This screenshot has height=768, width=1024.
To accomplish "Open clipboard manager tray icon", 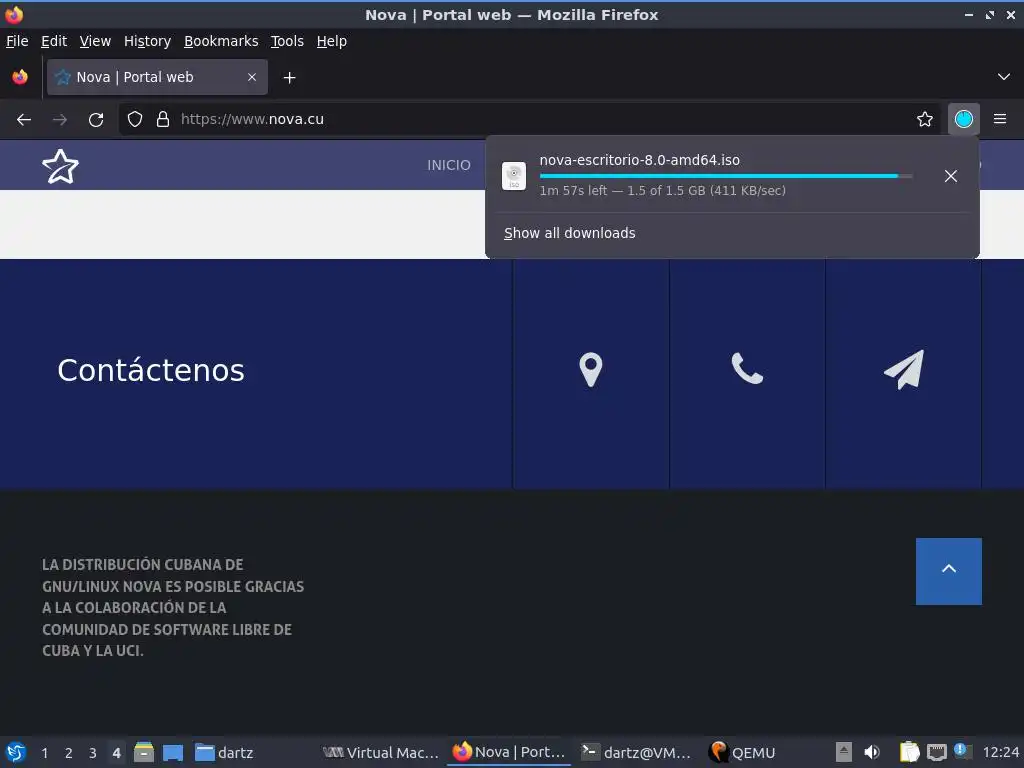I will pos(909,752).
